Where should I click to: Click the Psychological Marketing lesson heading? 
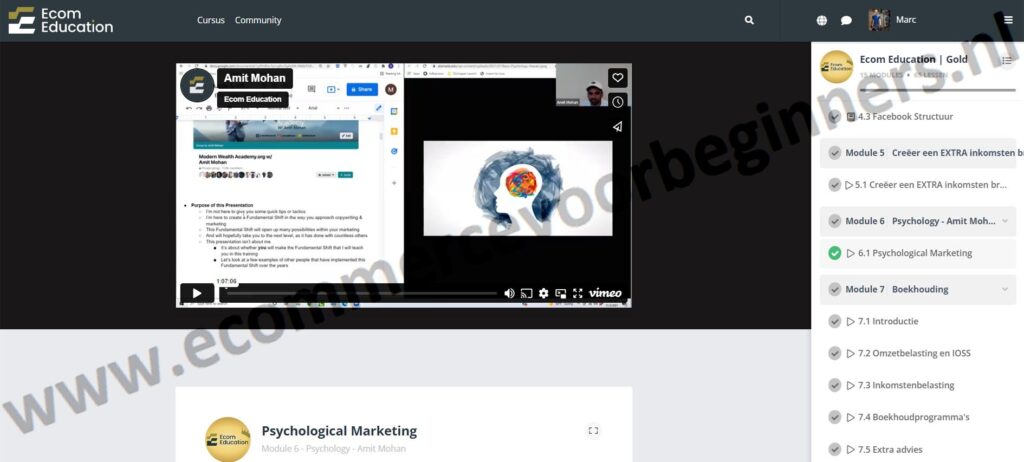coord(339,431)
